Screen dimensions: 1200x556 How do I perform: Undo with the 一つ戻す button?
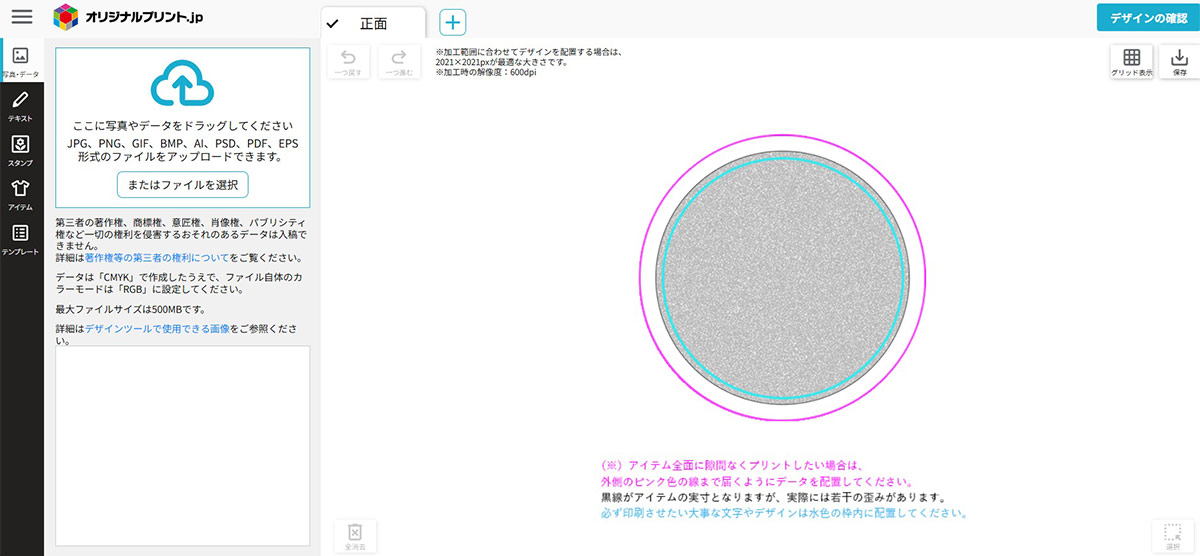point(348,63)
